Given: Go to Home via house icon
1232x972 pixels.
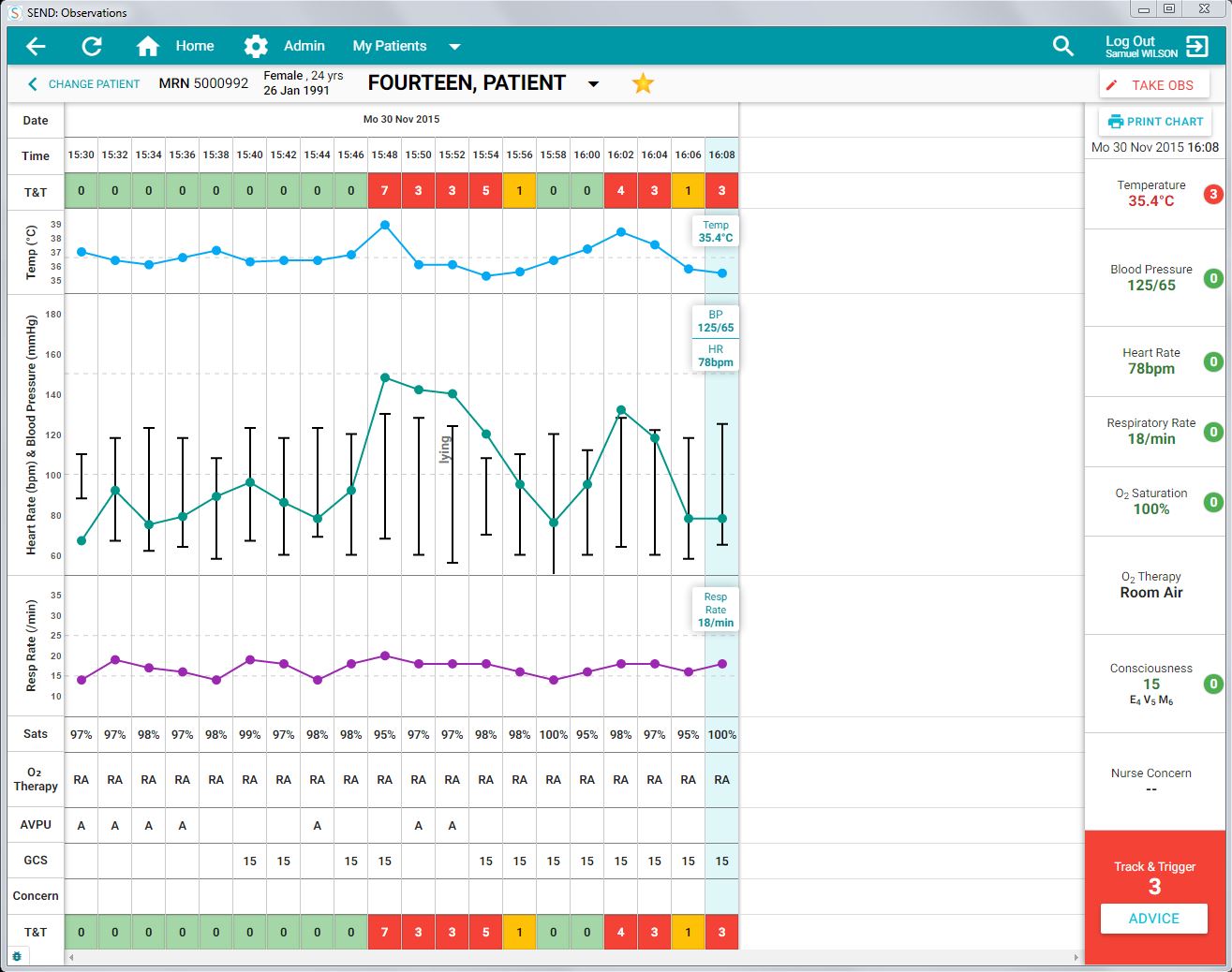Looking at the screenshot, I should [147, 46].
